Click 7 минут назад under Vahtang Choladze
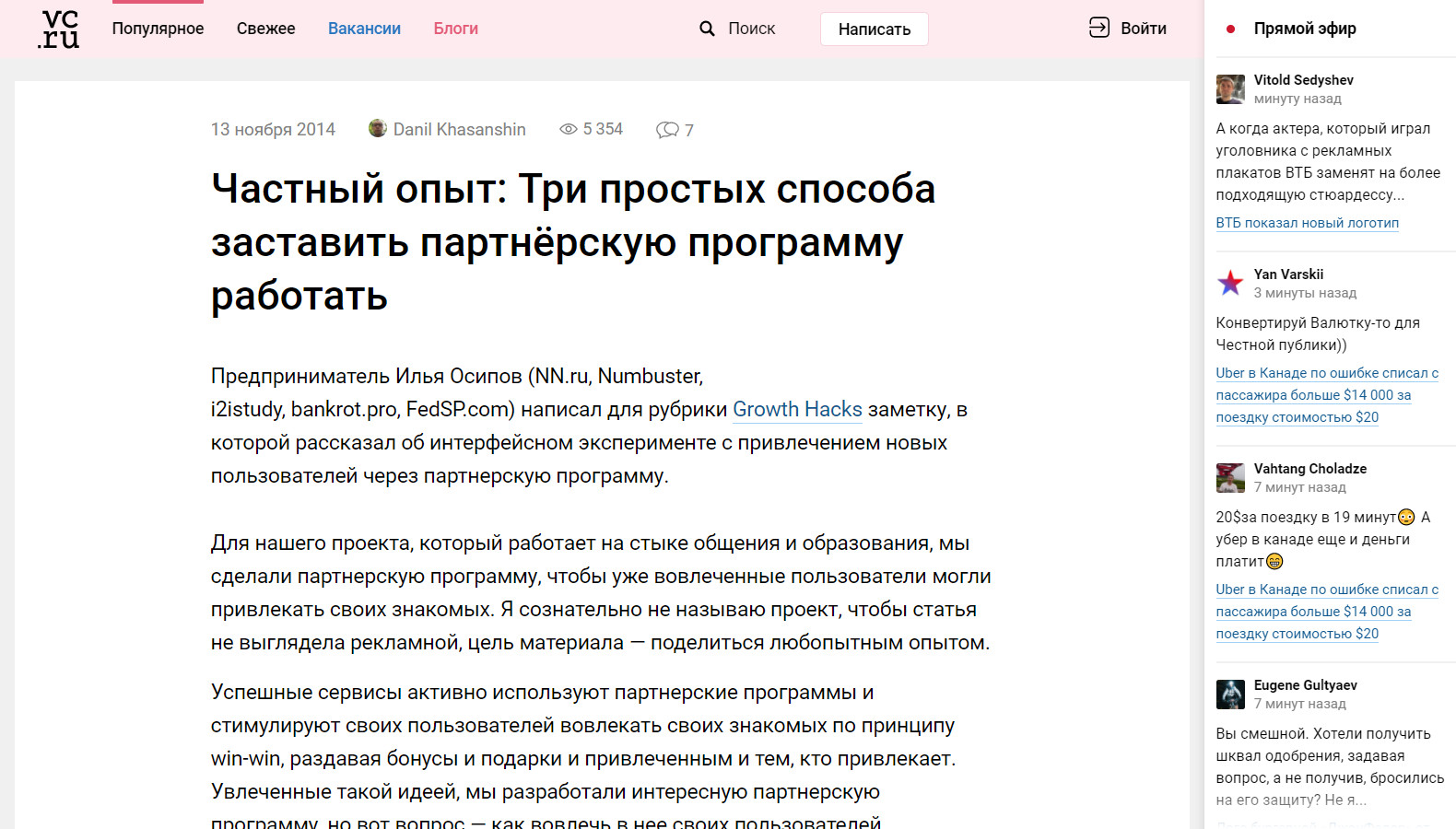Image resolution: width=1456 pixels, height=829 pixels. coord(1299,487)
